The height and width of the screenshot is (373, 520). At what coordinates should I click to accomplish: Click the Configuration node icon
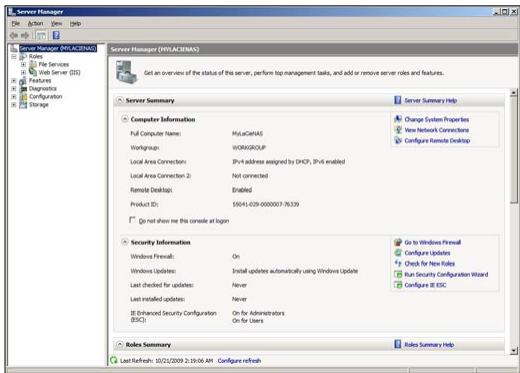coord(23,96)
